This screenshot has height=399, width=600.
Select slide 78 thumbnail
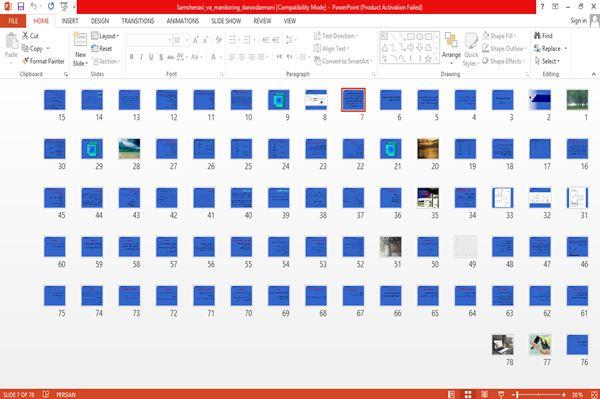coord(502,345)
